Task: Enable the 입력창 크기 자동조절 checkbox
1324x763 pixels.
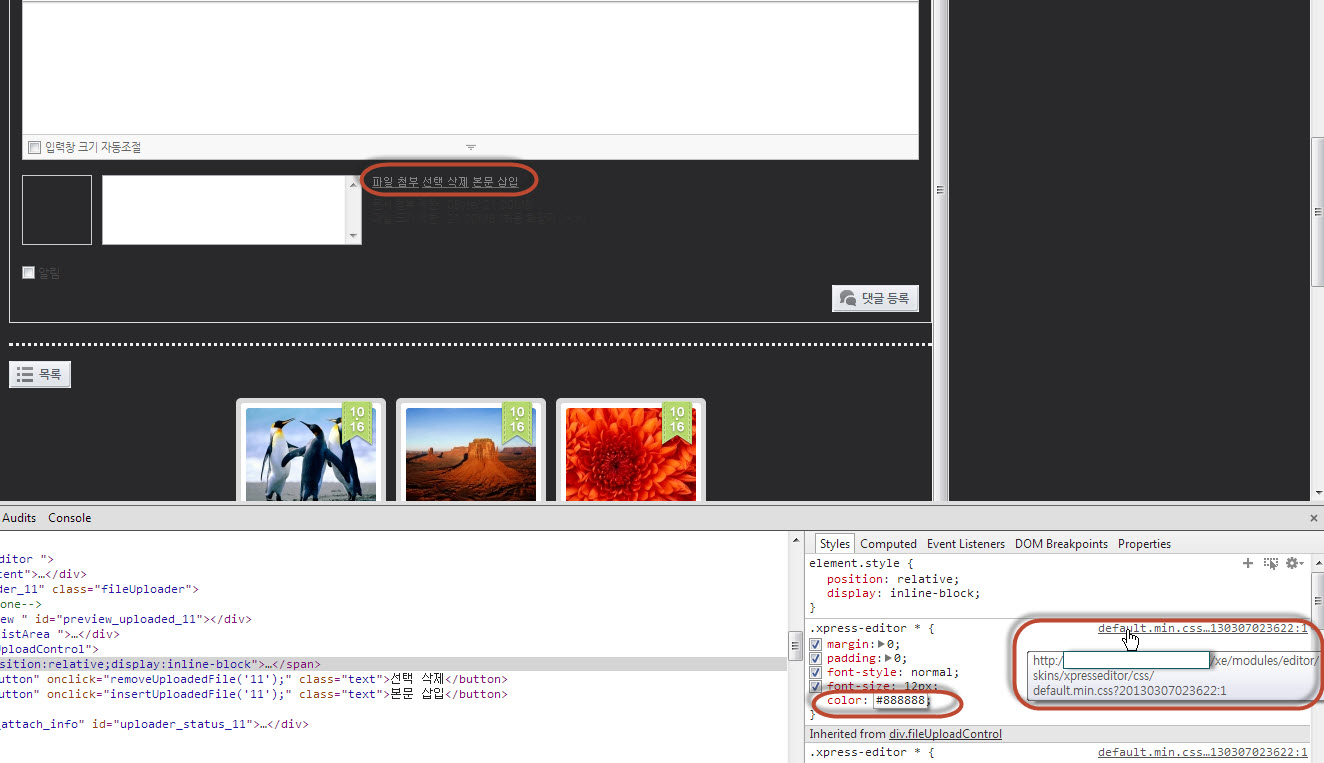Action: [35, 148]
